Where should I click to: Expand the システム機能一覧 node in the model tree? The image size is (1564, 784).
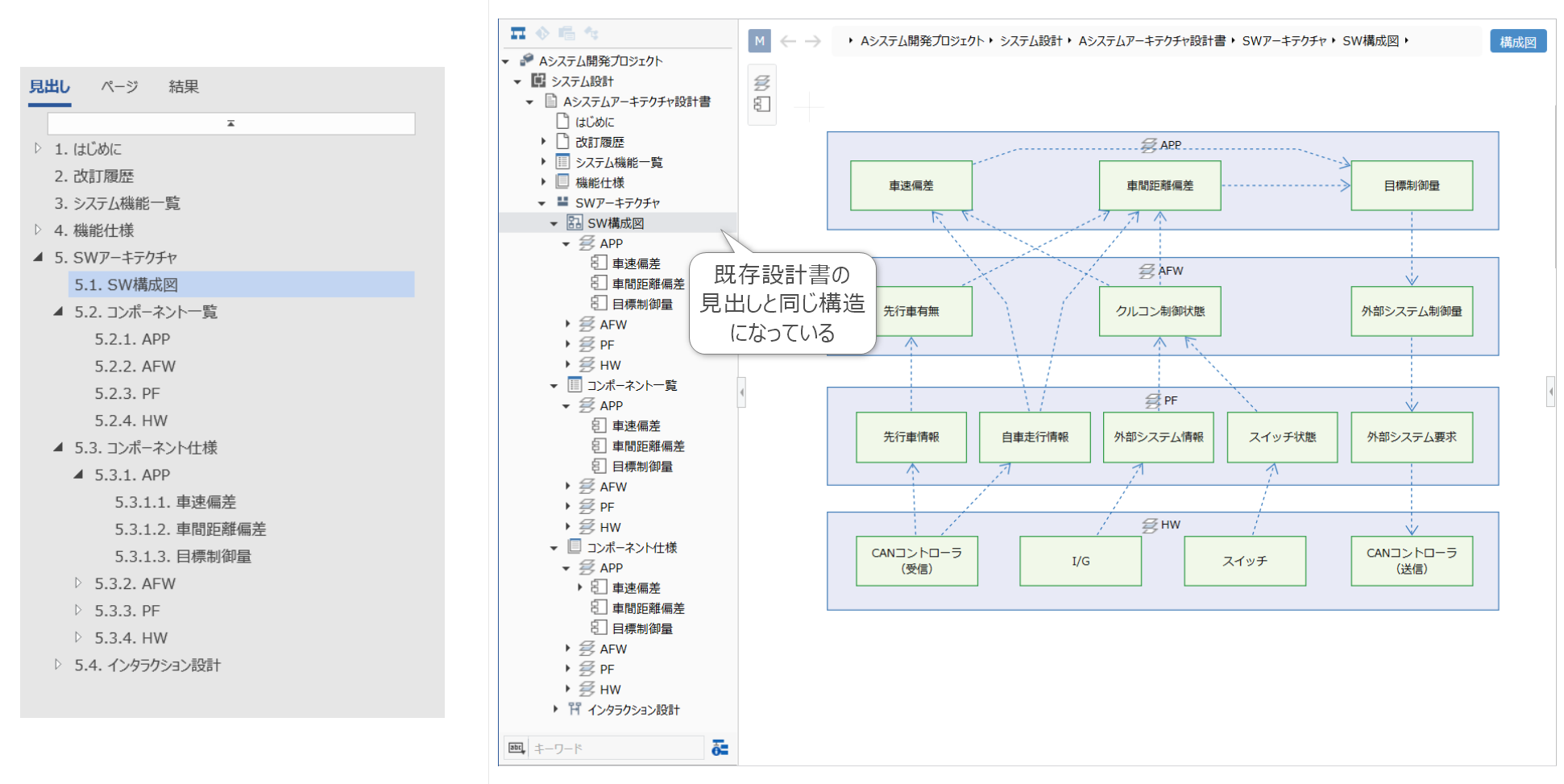click(543, 162)
